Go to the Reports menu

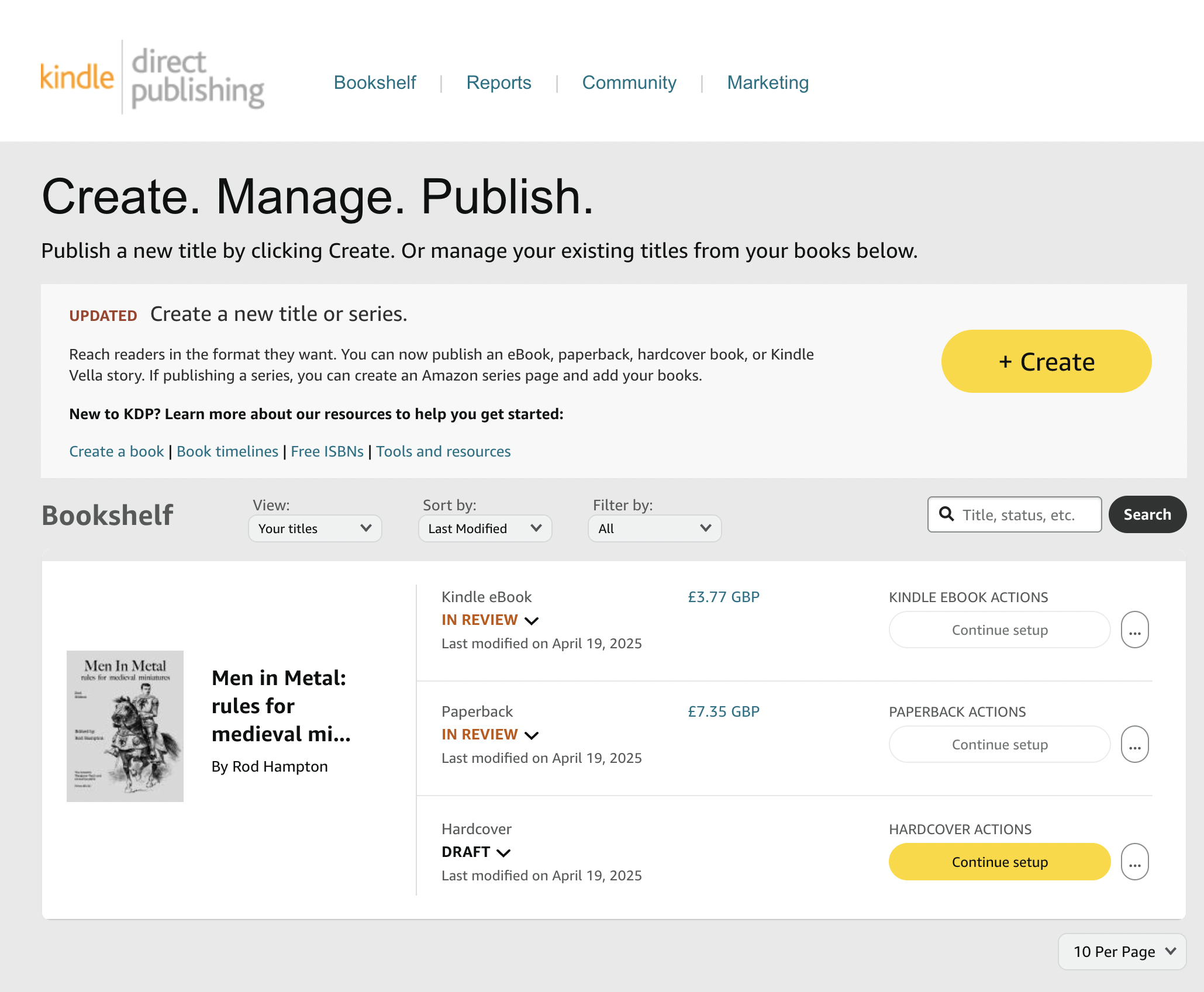tap(498, 82)
